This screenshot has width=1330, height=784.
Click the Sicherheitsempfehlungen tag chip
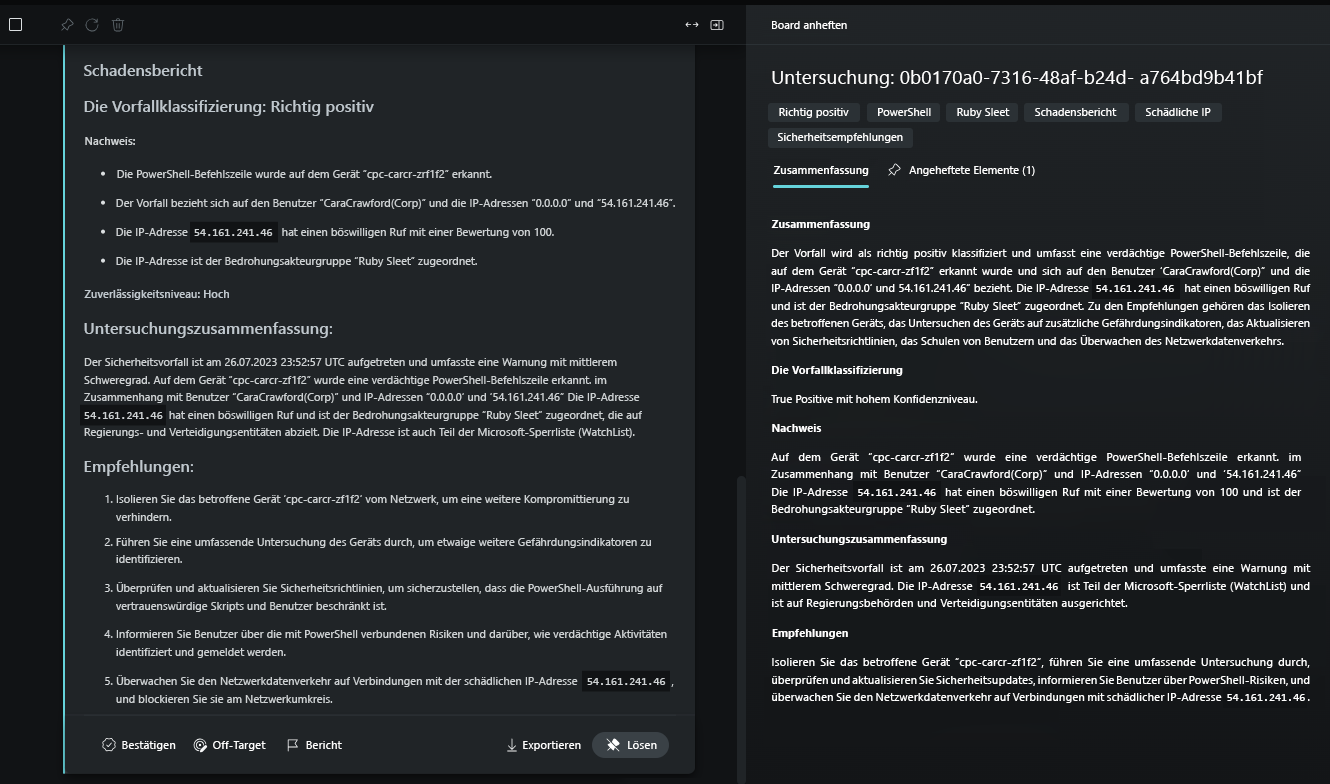click(x=839, y=137)
